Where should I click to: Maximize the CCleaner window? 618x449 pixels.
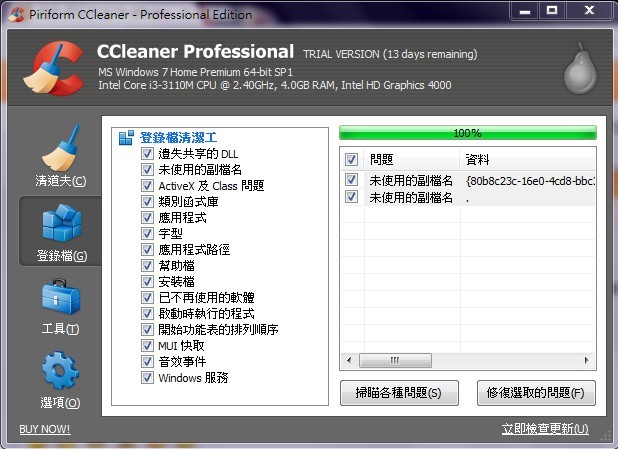point(552,11)
